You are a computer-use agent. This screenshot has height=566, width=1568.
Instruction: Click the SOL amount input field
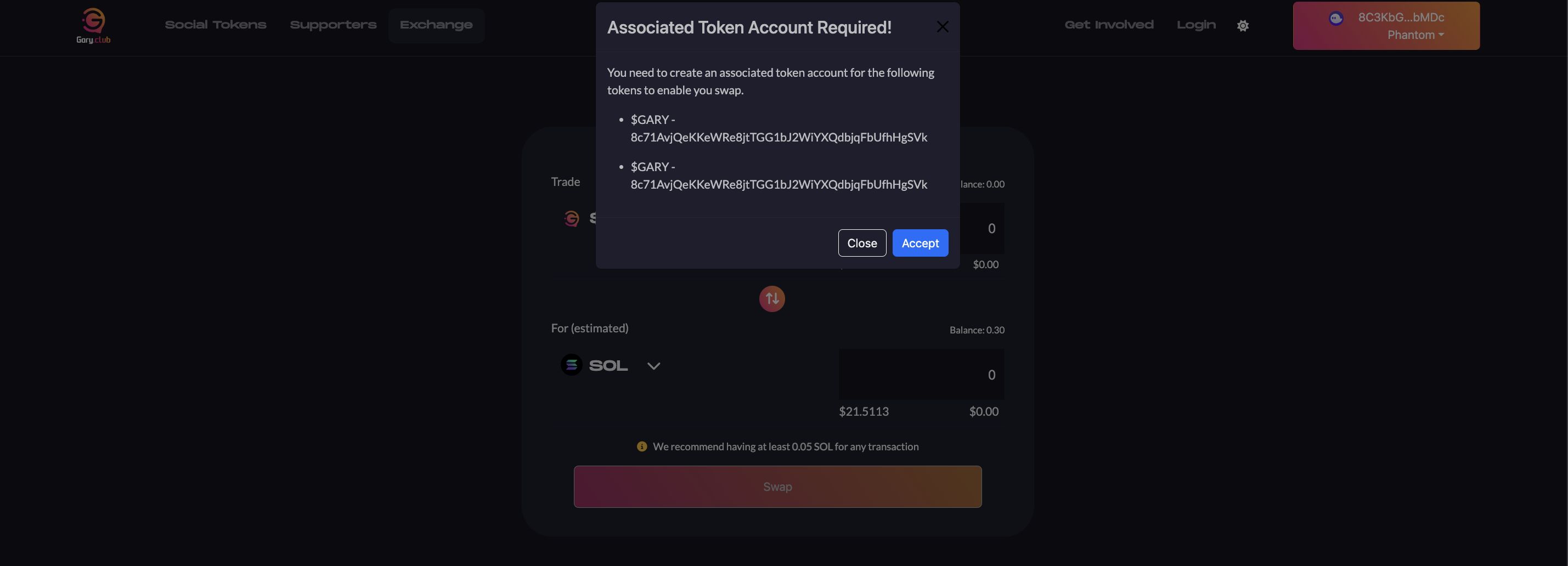tap(921, 375)
